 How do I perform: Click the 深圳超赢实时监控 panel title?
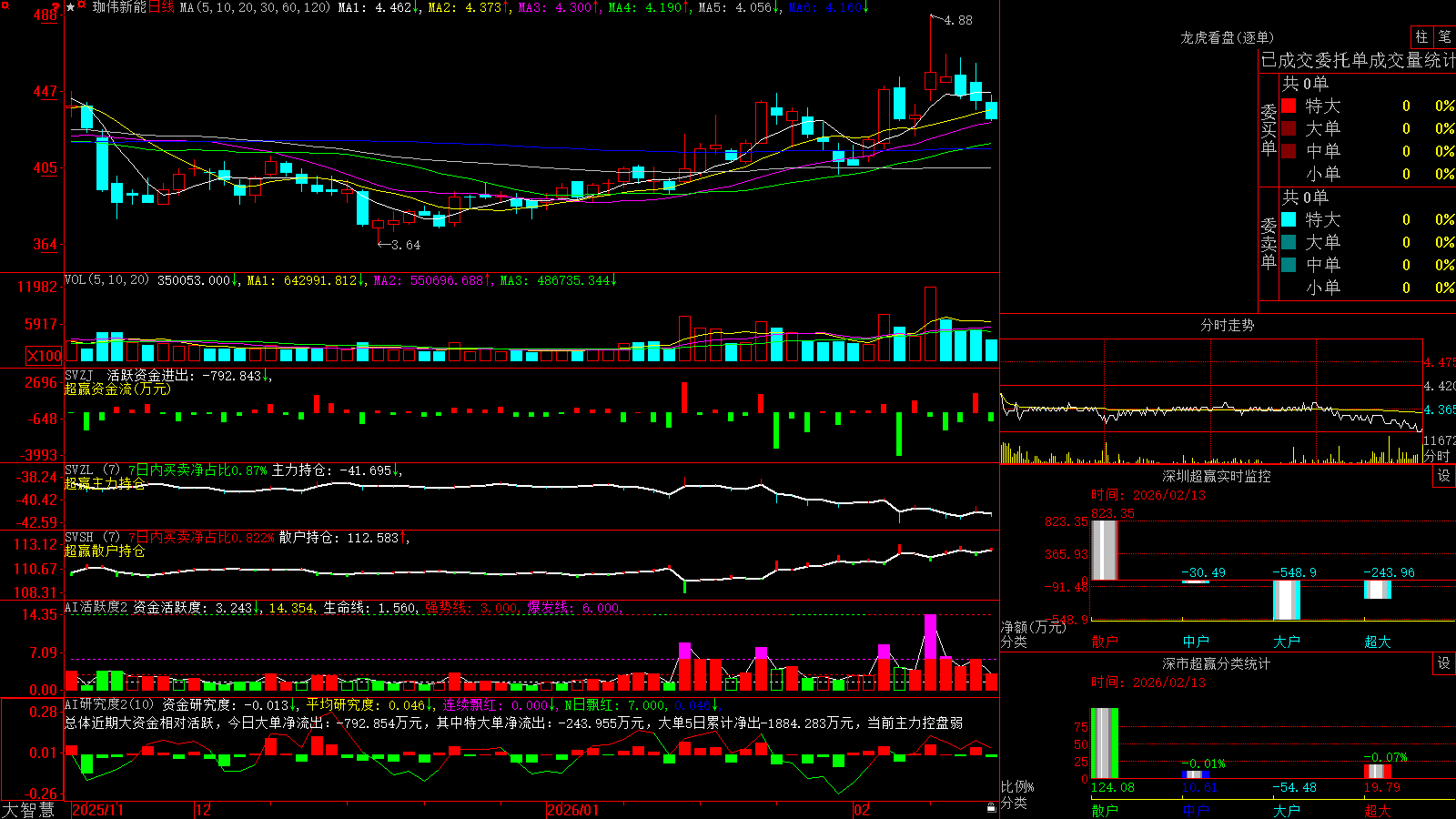(1217, 476)
